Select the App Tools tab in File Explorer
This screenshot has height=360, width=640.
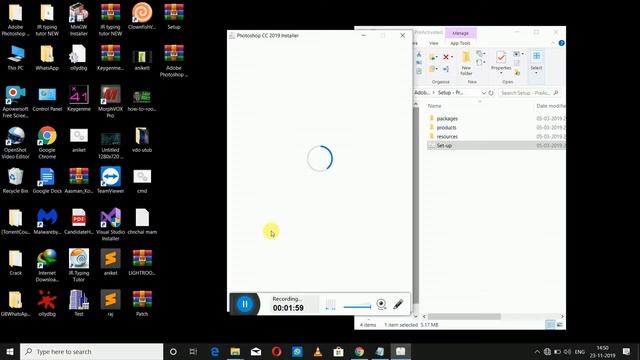coord(460,43)
